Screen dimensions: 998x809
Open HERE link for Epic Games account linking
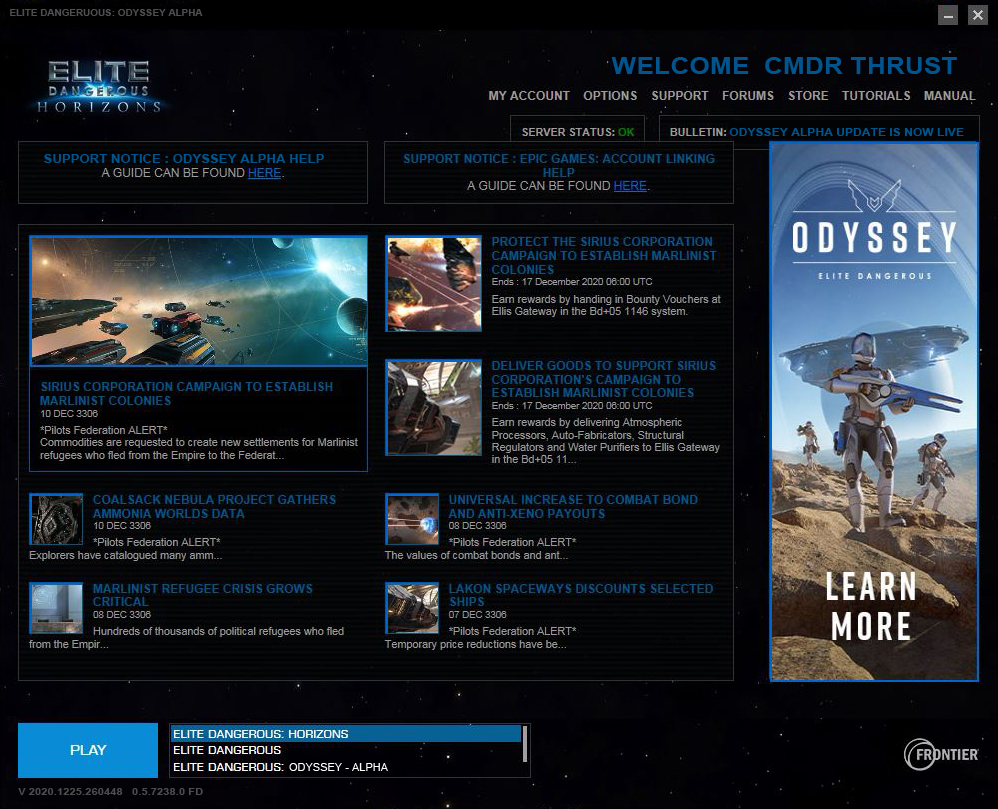(x=630, y=186)
